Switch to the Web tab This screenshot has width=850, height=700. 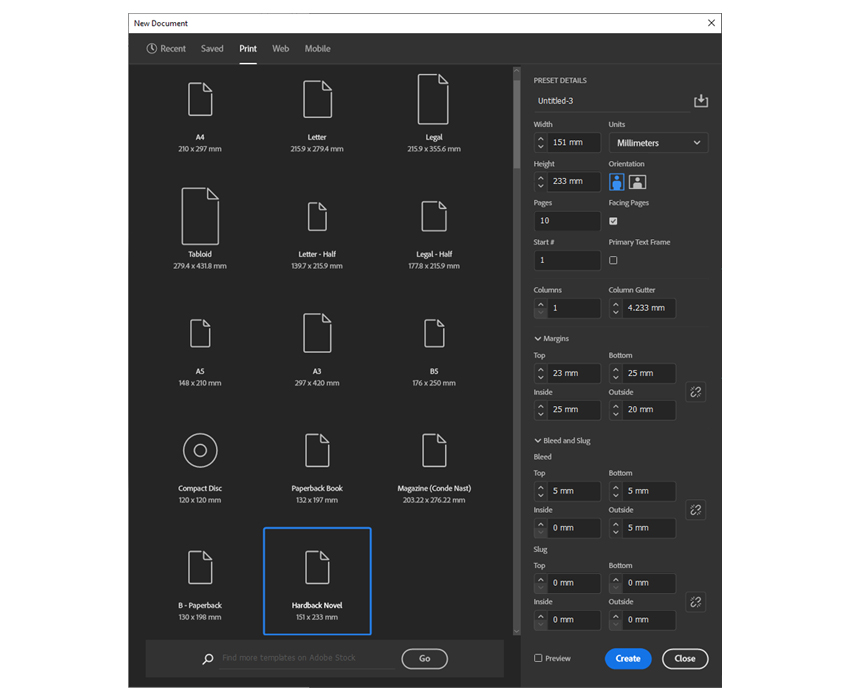pyautogui.click(x=280, y=48)
